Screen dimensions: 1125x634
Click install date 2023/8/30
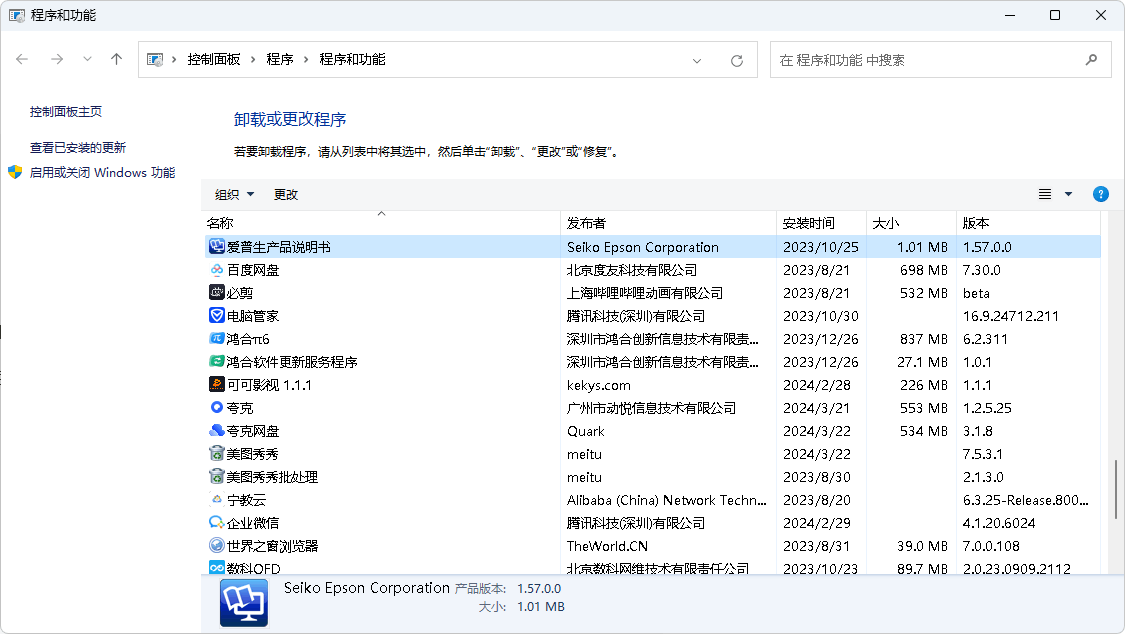[x=816, y=477]
